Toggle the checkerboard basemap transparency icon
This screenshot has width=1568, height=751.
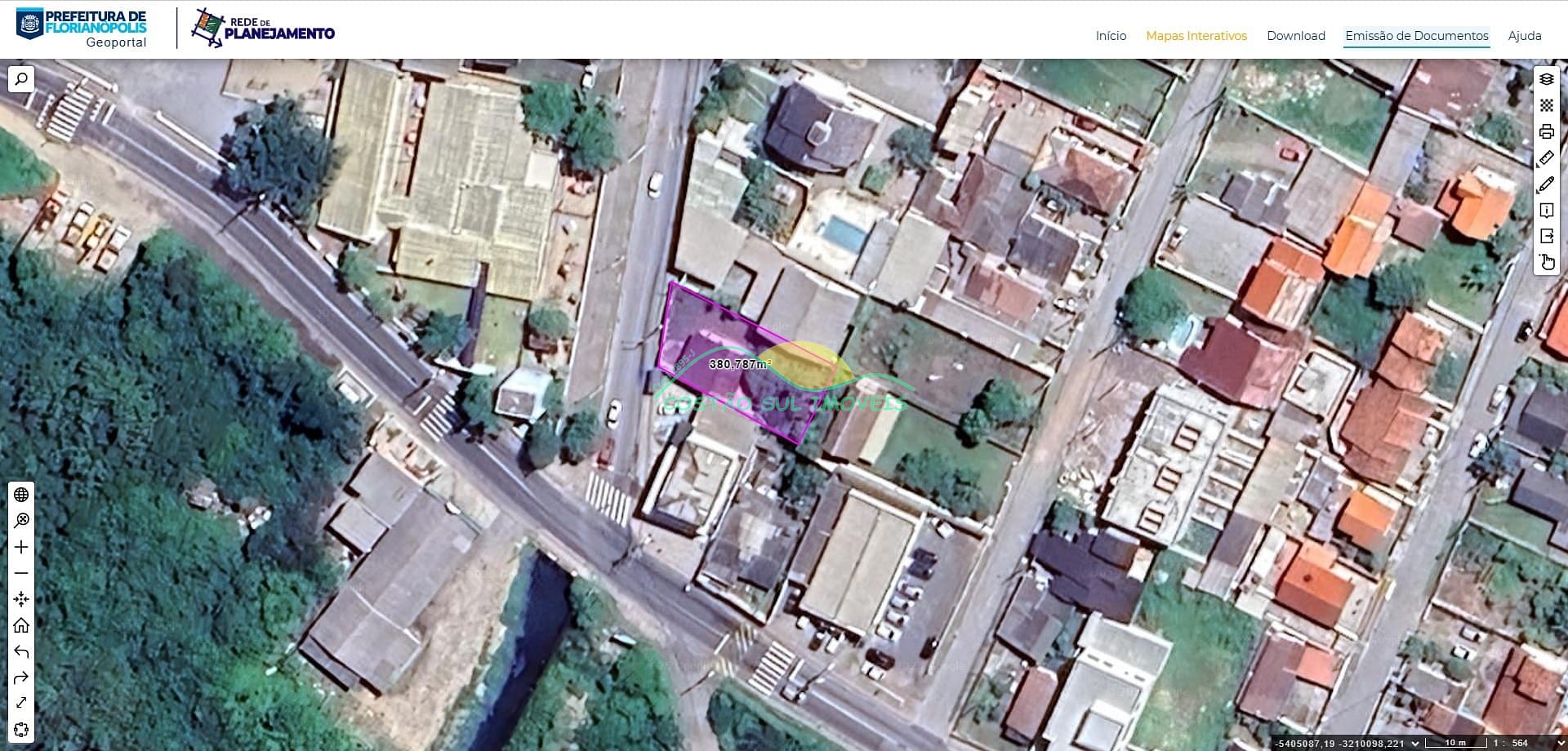[x=1546, y=105]
